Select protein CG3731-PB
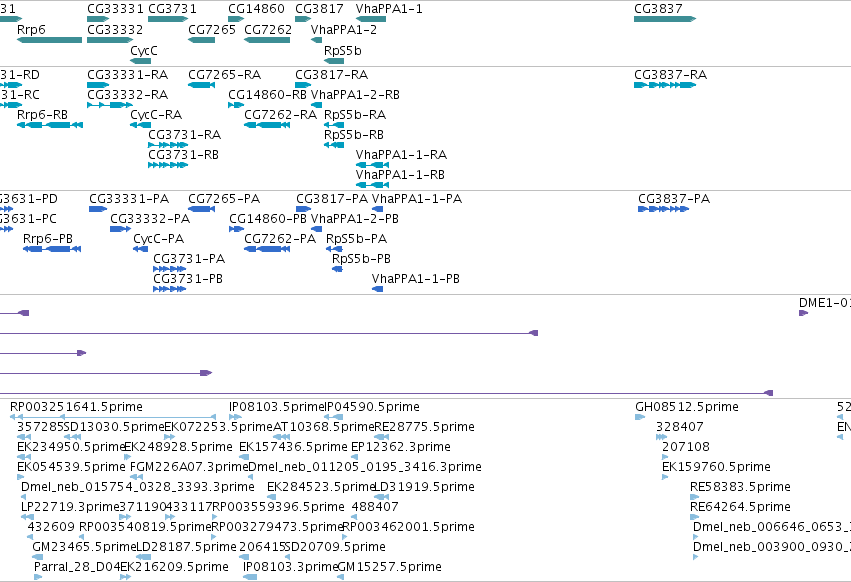851x582 pixels. [170, 289]
